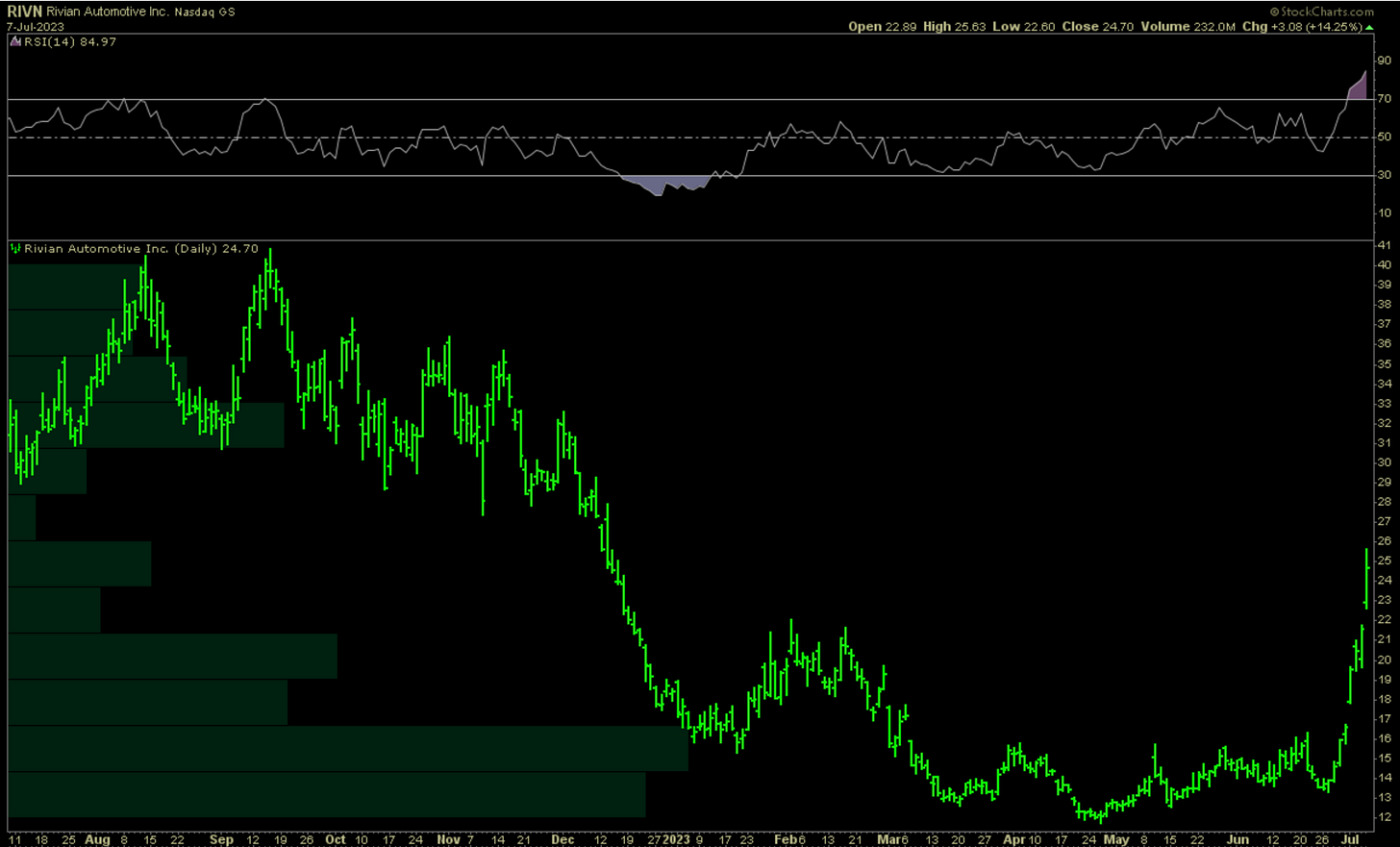Click the 7-Jul-2023 chart date
This screenshot has width=1400, height=847.
[36, 27]
